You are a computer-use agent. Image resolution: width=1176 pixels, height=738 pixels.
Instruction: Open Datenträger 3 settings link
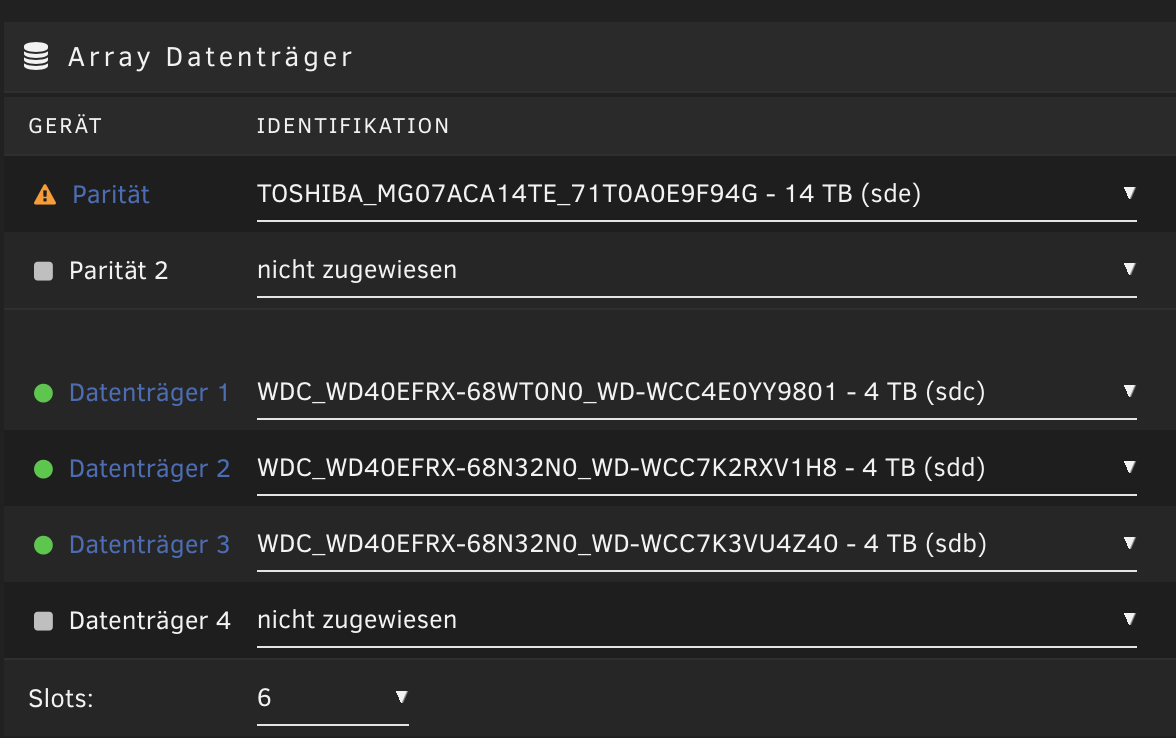(x=149, y=544)
